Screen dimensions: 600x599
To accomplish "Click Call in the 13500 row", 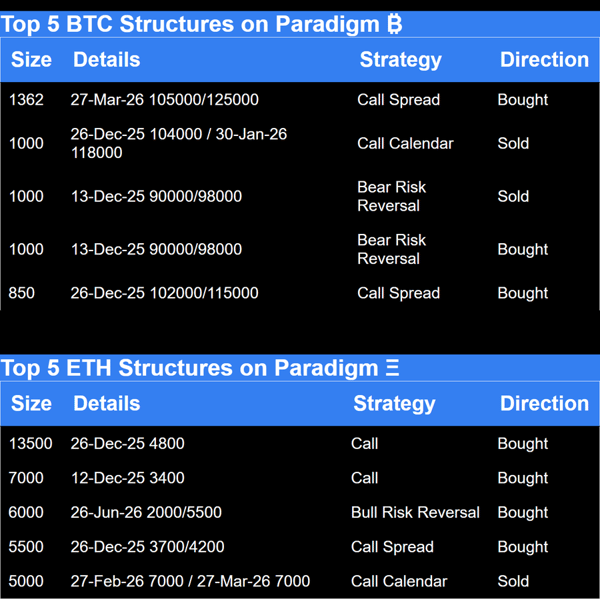I will click(365, 444).
